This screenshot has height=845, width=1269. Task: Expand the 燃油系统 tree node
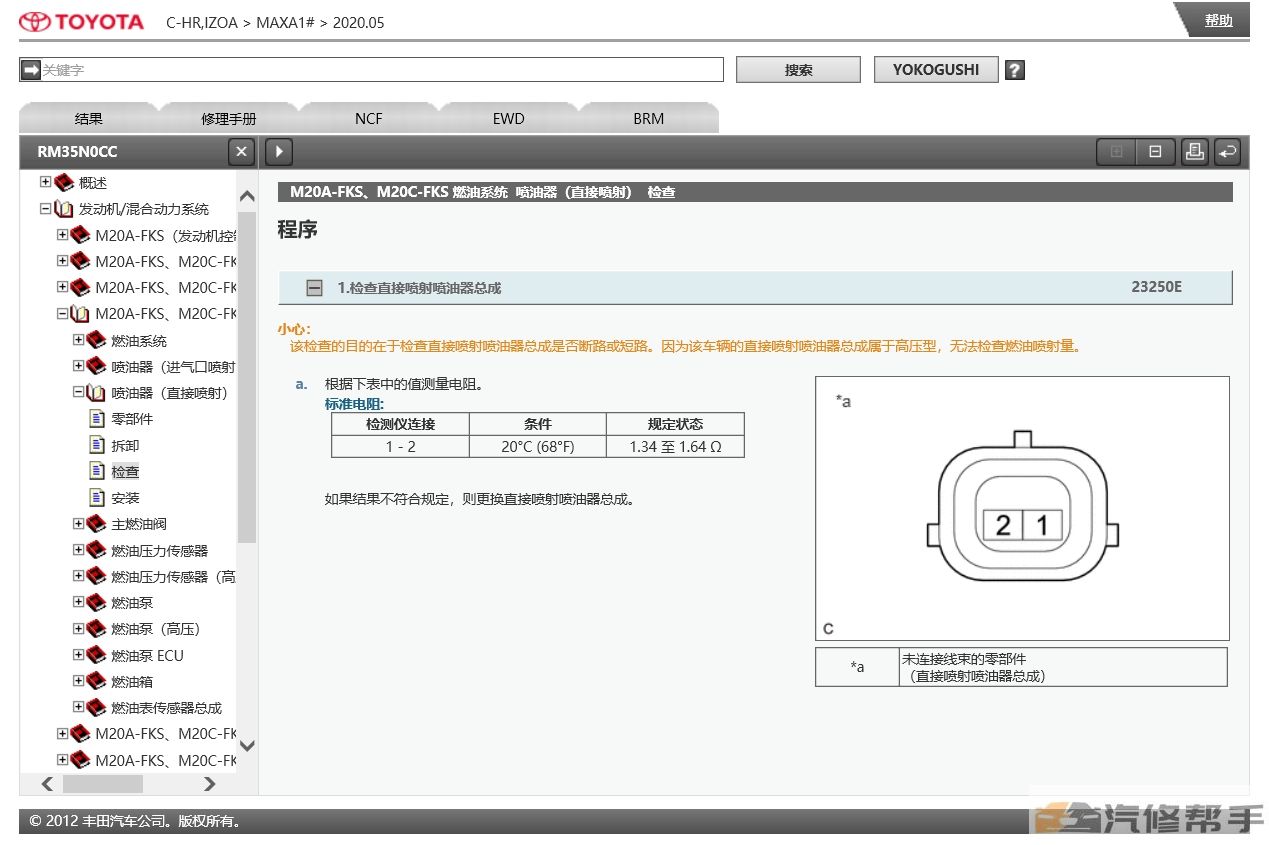coord(78,340)
